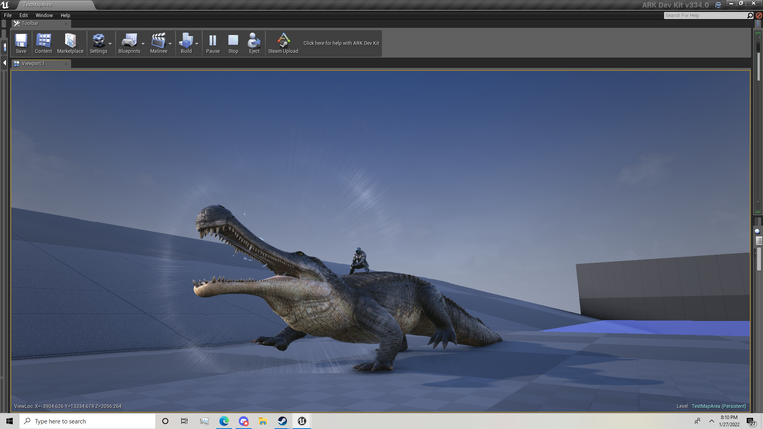Open the File menu
Viewport: 763px width, 429px height.
[x=8, y=16]
